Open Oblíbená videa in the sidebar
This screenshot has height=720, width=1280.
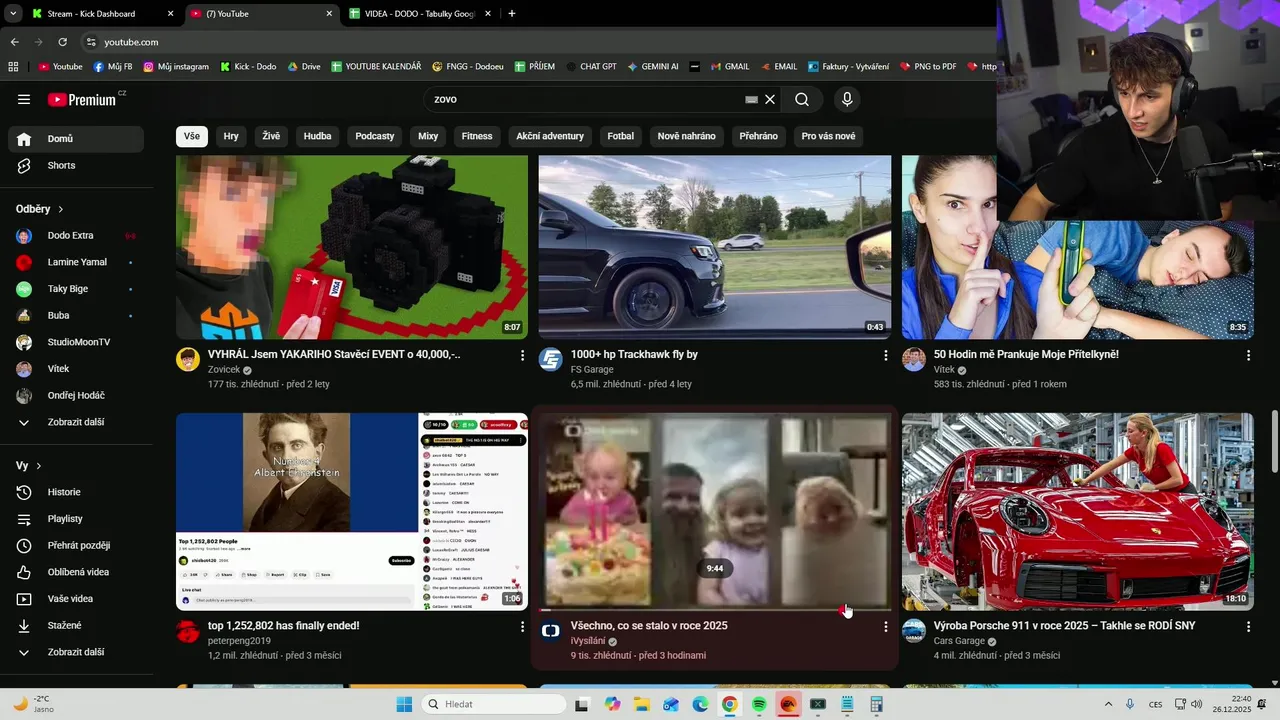[76, 572]
